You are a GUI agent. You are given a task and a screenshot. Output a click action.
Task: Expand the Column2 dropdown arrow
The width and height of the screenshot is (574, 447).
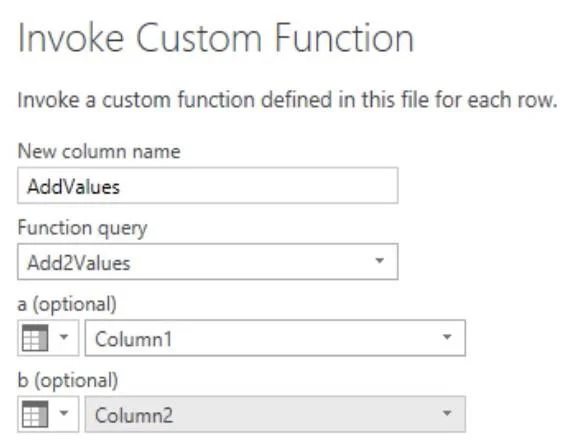click(447, 413)
